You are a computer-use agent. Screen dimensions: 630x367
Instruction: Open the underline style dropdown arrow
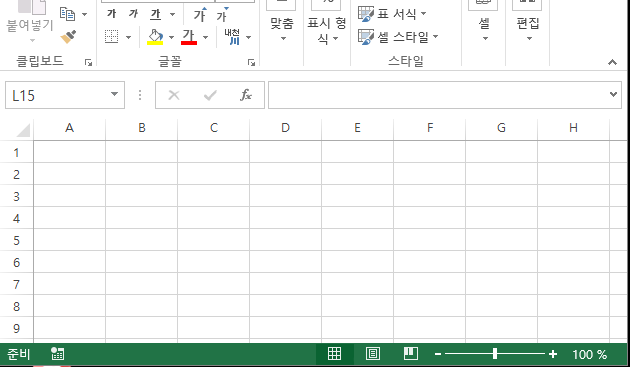(172, 14)
